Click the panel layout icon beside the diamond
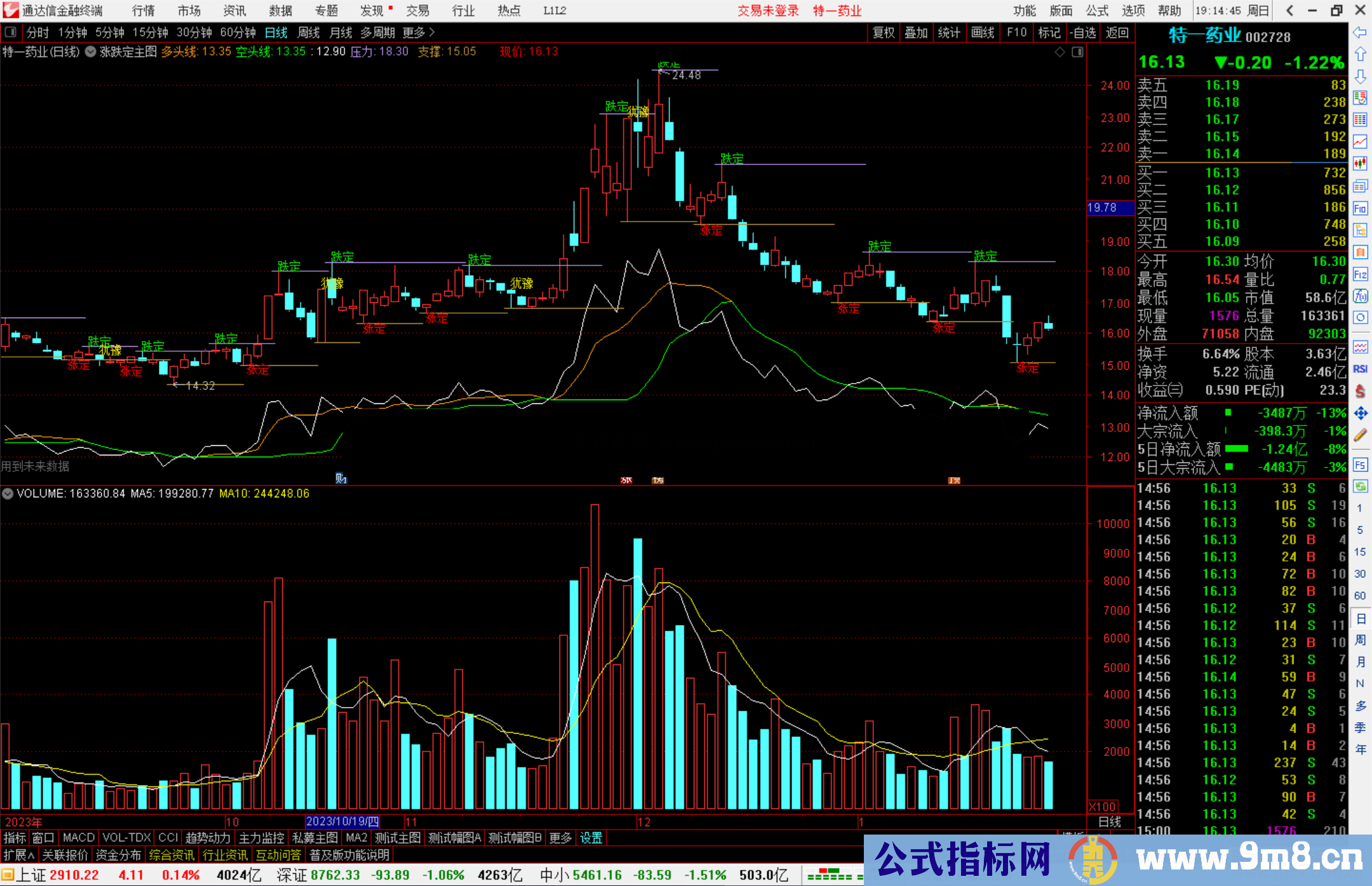Image resolution: width=1372 pixels, height=886 pixels. (1077, 52)
